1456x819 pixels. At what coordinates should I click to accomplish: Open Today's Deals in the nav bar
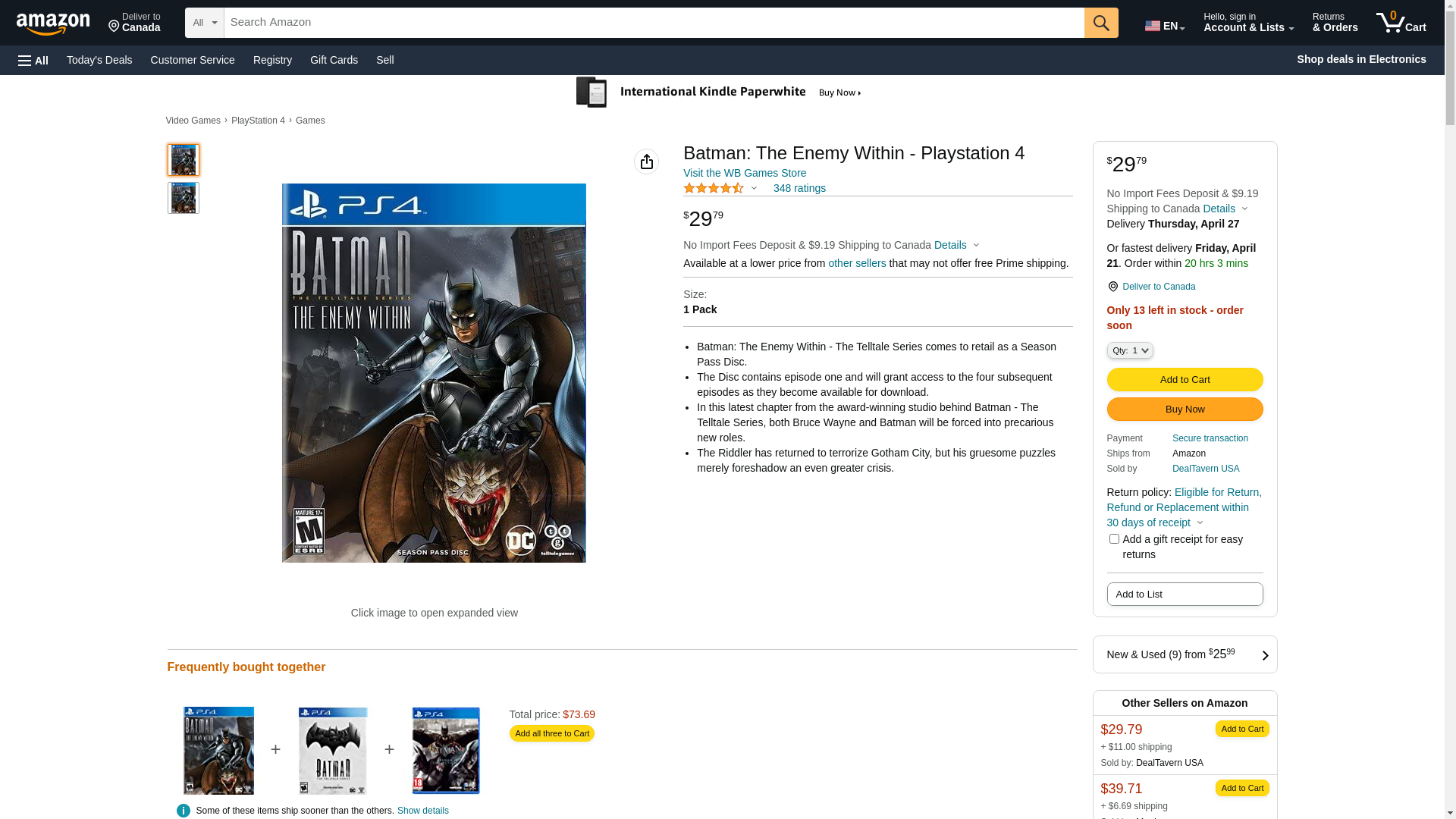pyautogui.click(x=99, y=60)
